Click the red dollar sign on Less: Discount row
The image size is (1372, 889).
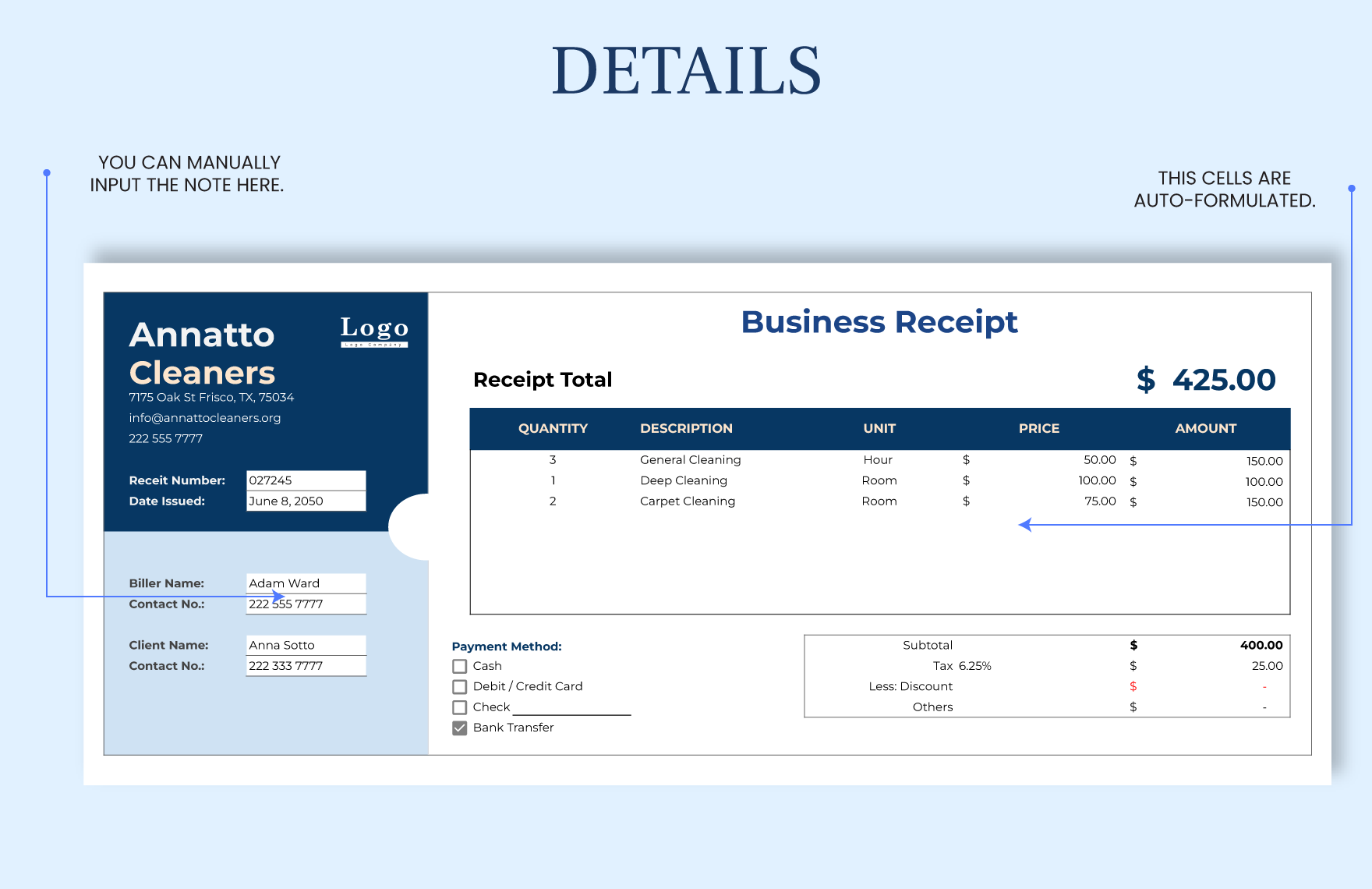click(1133, 686)
